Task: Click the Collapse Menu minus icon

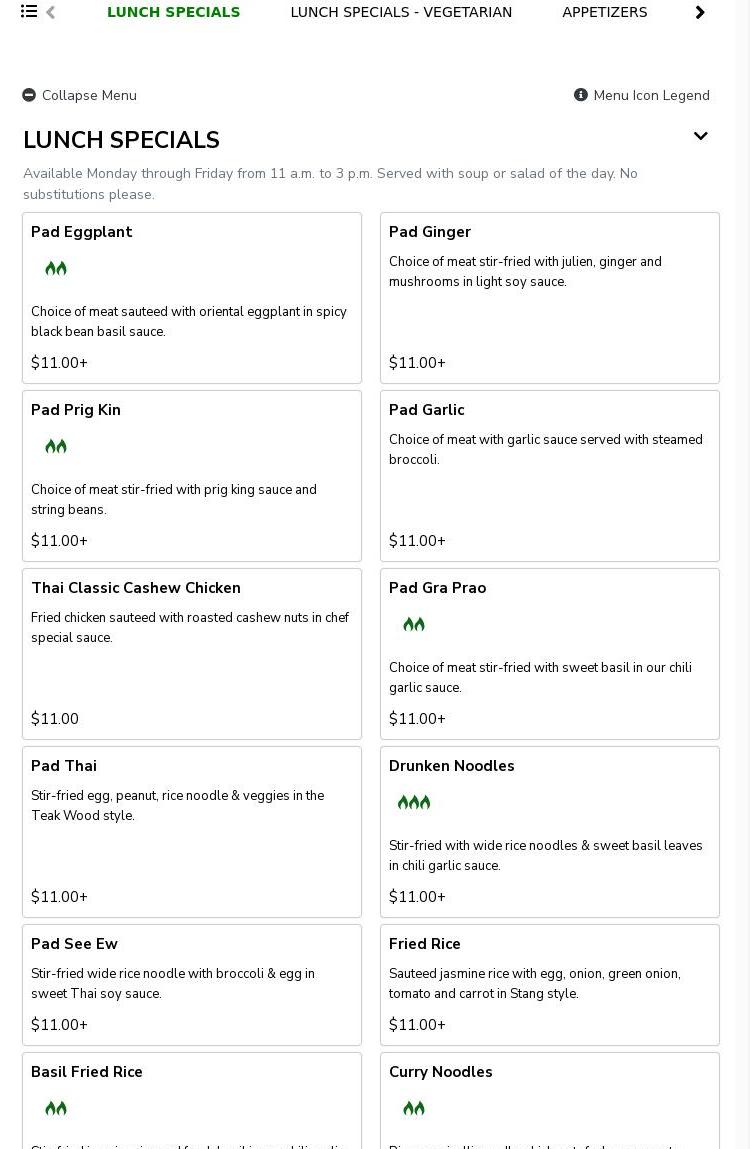Action: 29,95
